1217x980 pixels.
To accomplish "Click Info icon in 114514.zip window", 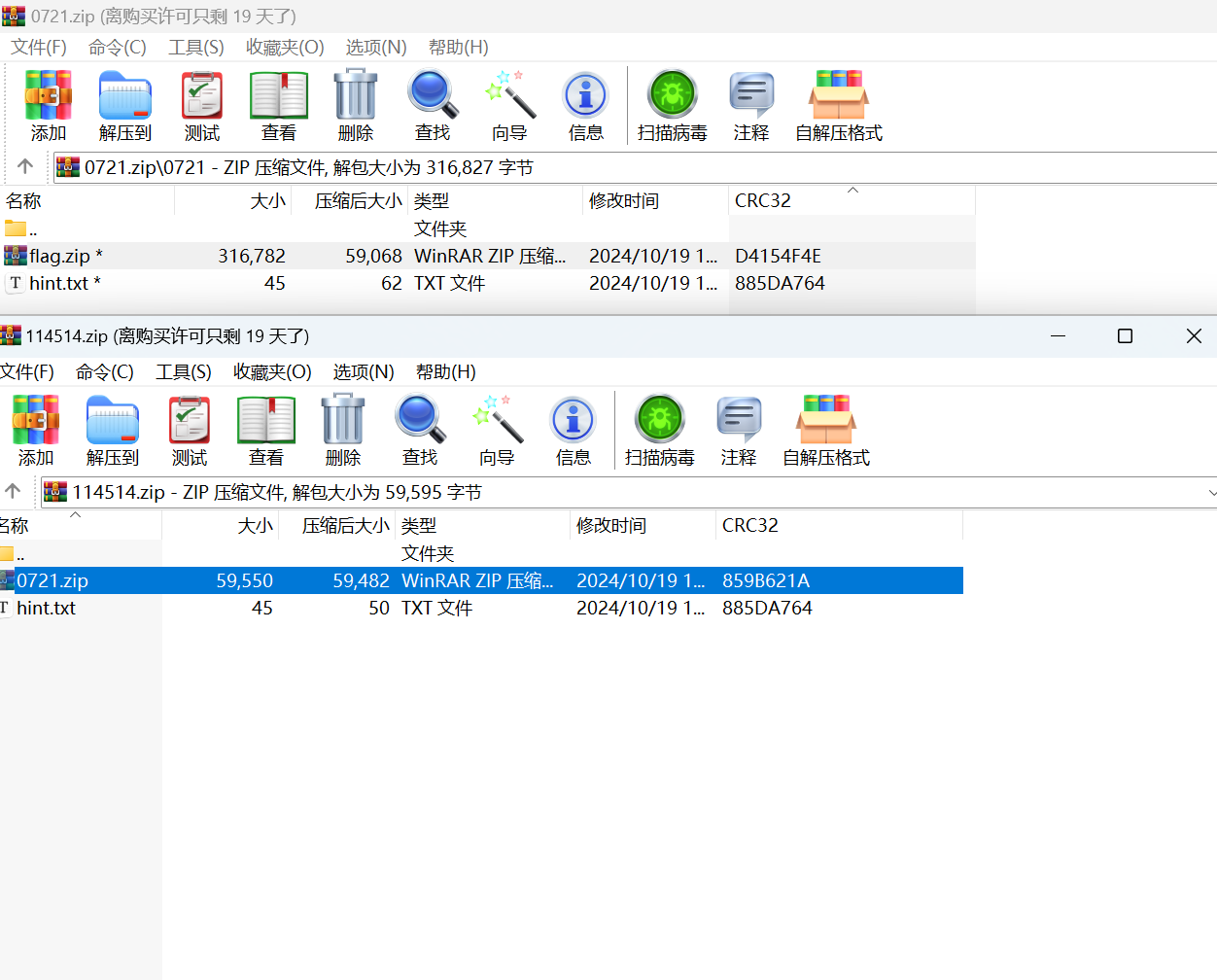I will pos(574,420).
